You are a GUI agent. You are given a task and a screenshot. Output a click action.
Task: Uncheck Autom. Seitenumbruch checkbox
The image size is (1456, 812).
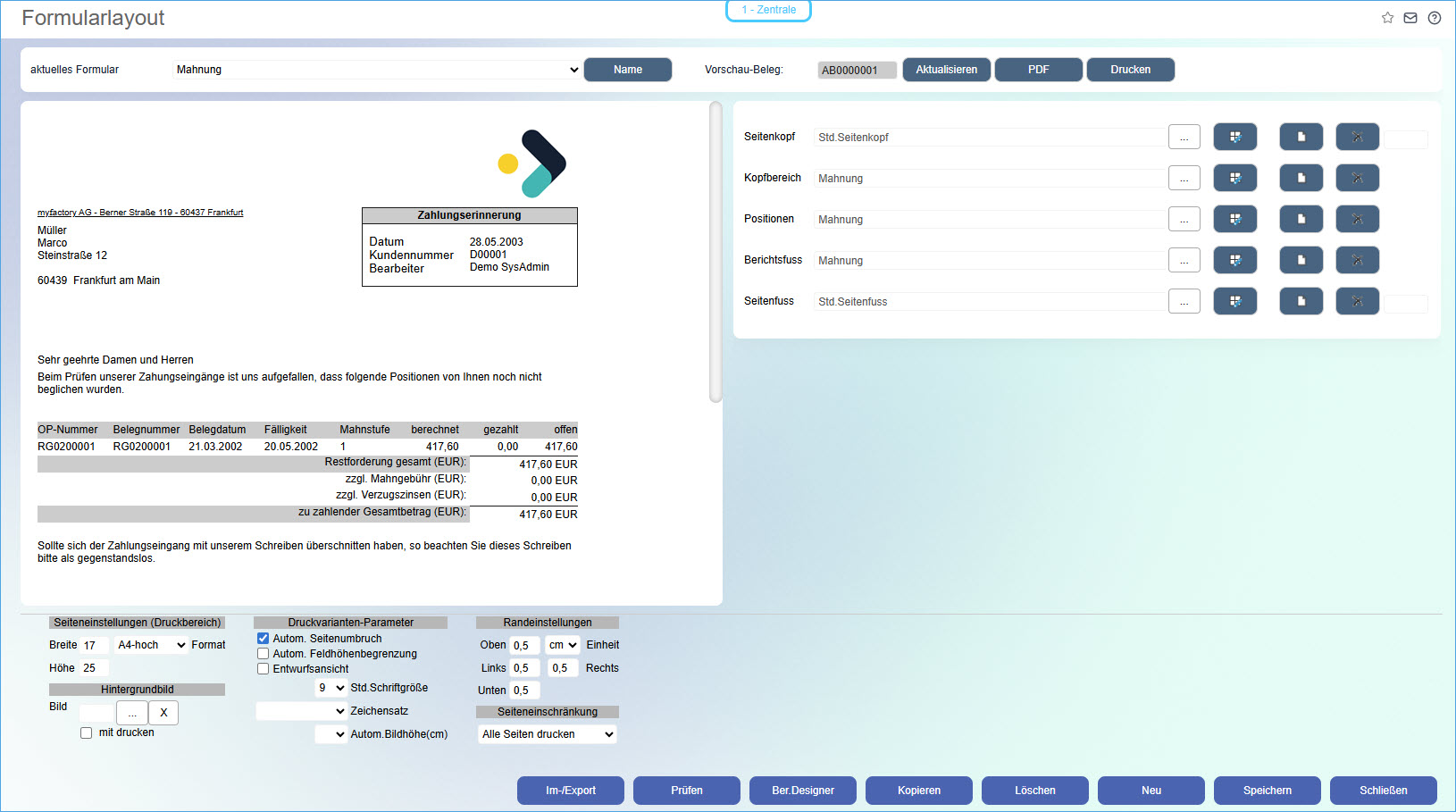(264, 639)
